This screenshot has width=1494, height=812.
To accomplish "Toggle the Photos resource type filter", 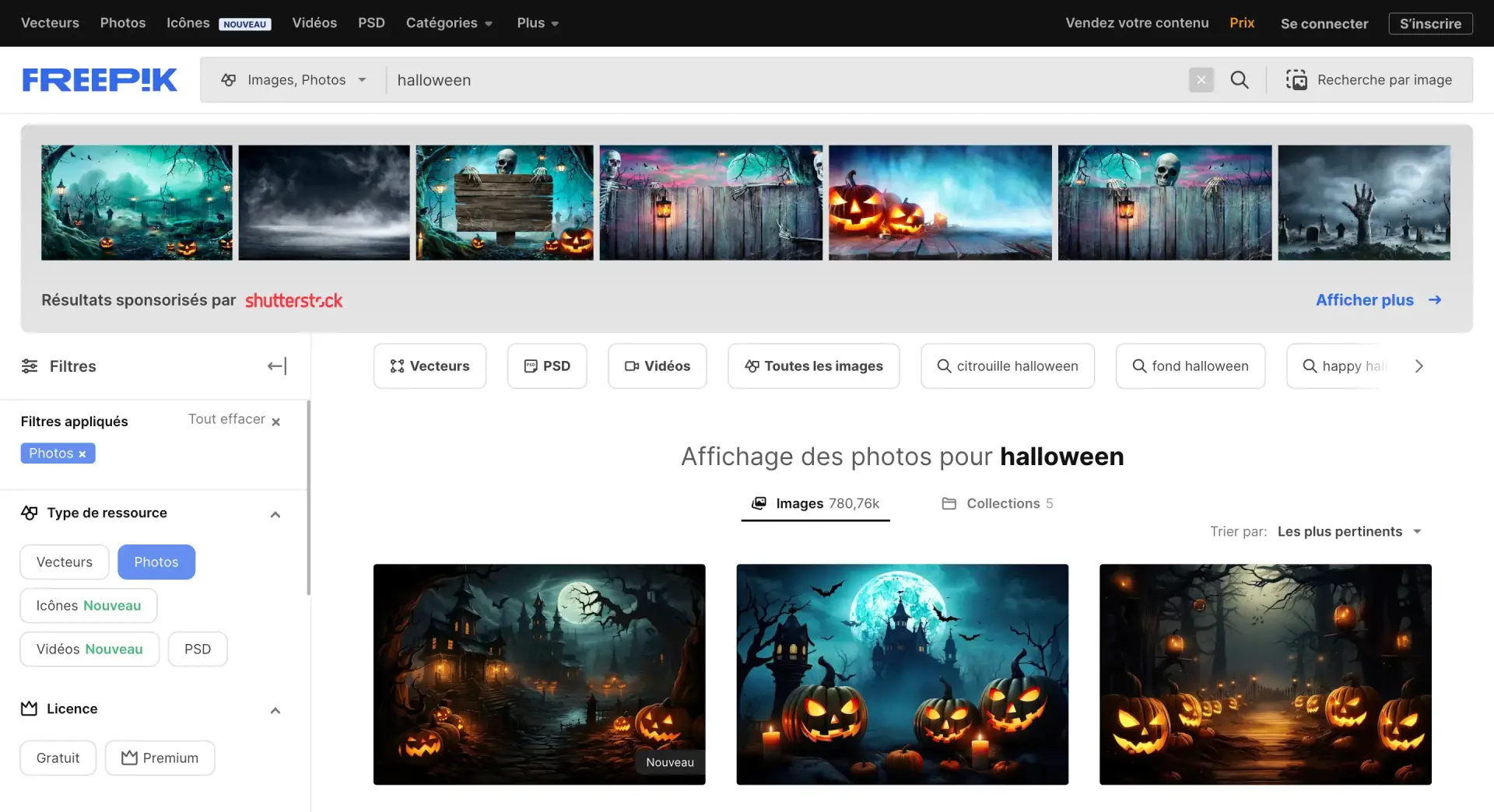I will coord(156,562).
